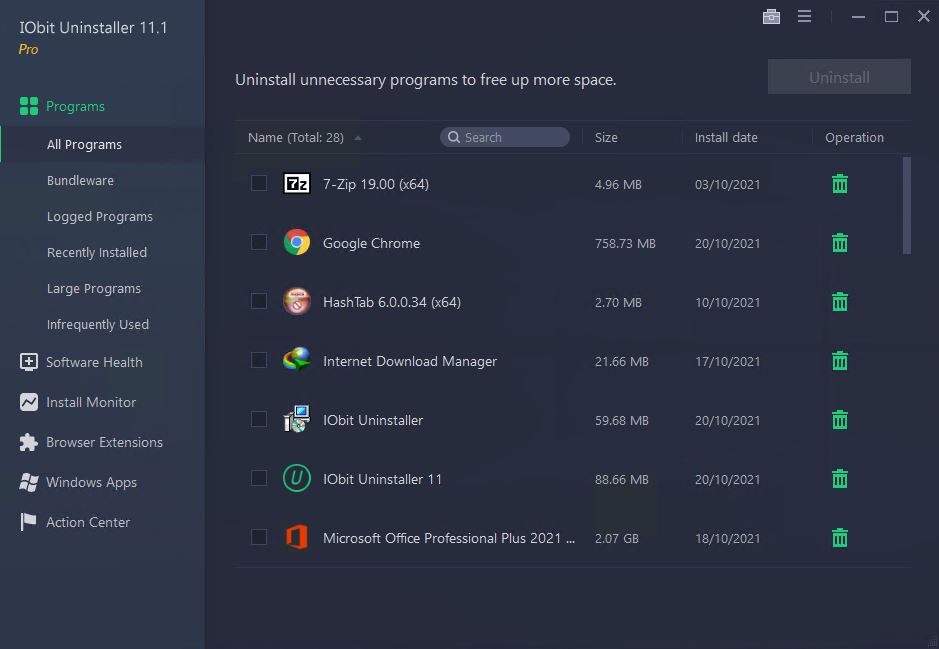Click the 7-Zip program icon
The height and width of the screenshot is (649, 939).
tap(296, 183)
